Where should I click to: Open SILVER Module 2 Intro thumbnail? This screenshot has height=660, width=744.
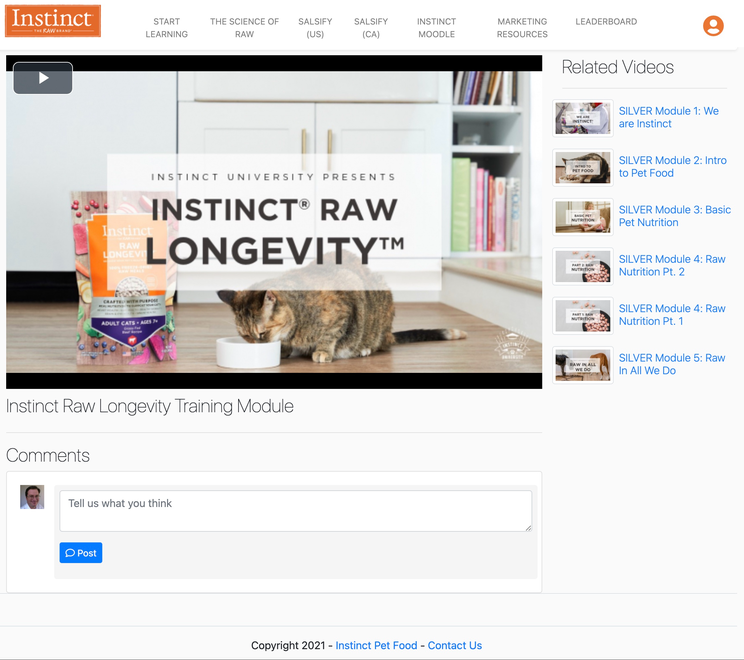[x=583, y=167]
